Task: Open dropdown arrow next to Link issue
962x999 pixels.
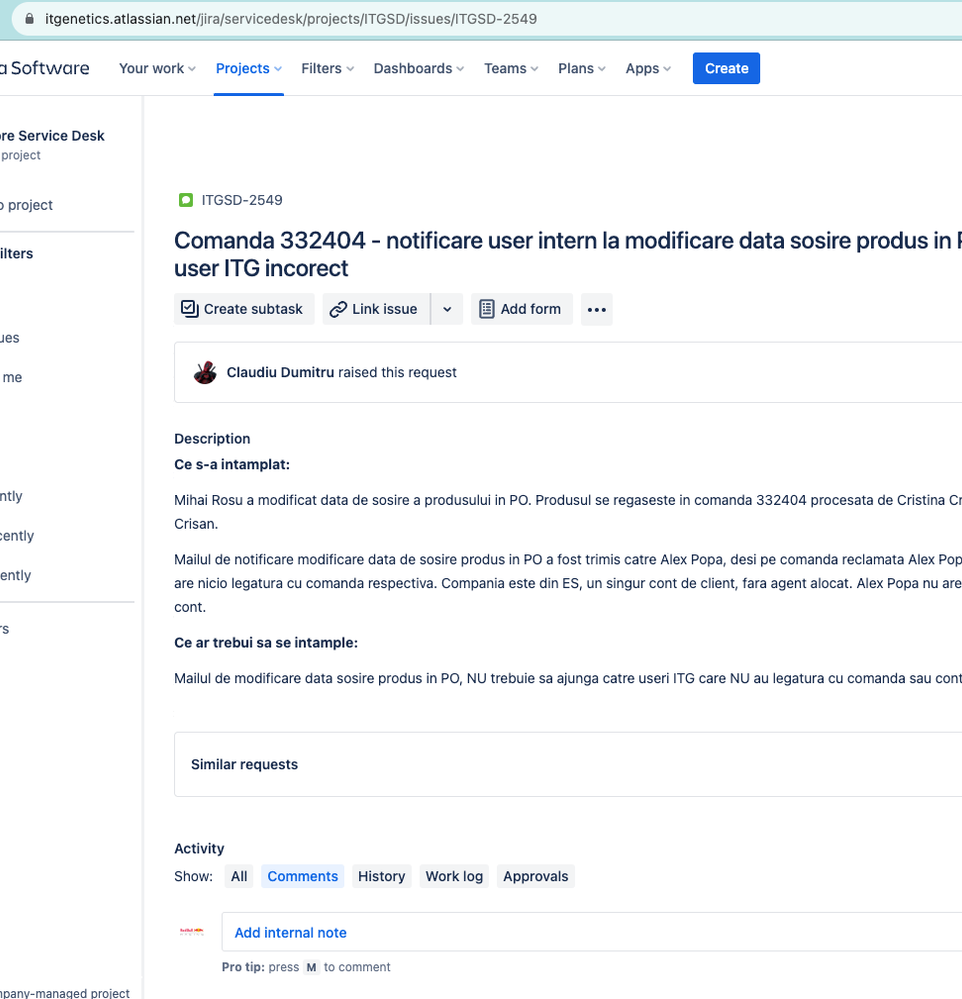Action: point(447,310)
